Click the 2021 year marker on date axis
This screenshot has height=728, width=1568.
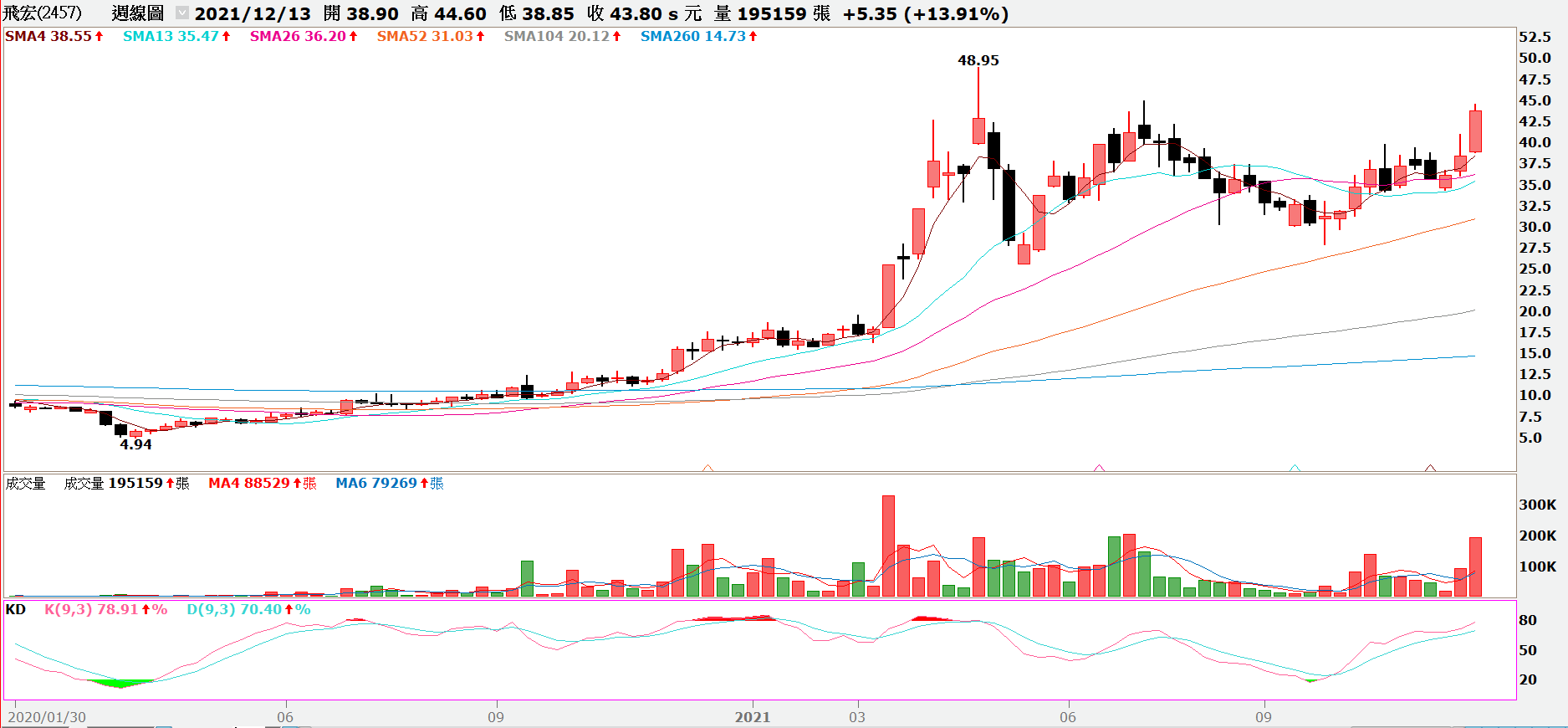pyautogui.click(x=752, y=717)
